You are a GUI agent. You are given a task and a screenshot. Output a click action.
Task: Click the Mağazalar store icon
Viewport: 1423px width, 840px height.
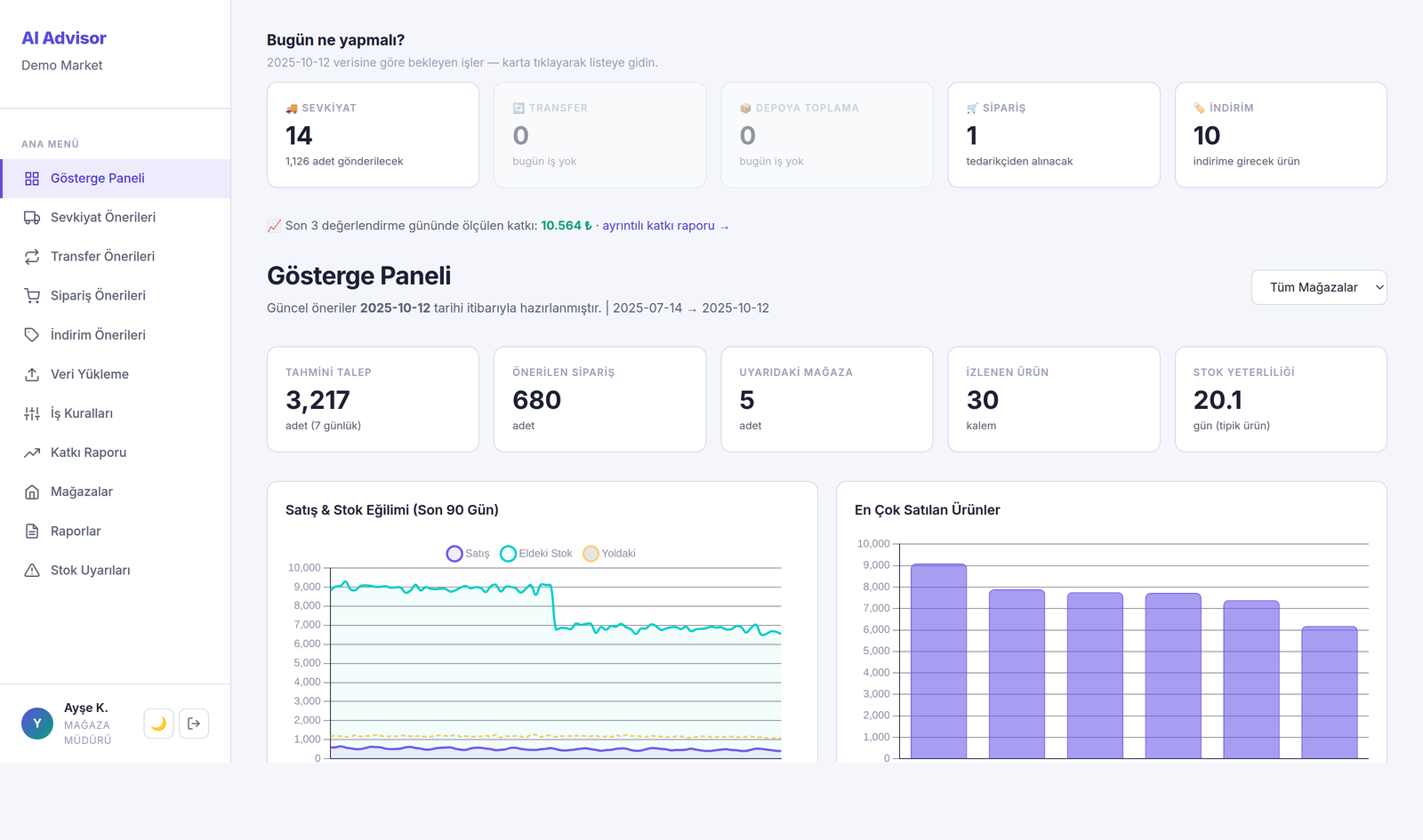(32, 492)
